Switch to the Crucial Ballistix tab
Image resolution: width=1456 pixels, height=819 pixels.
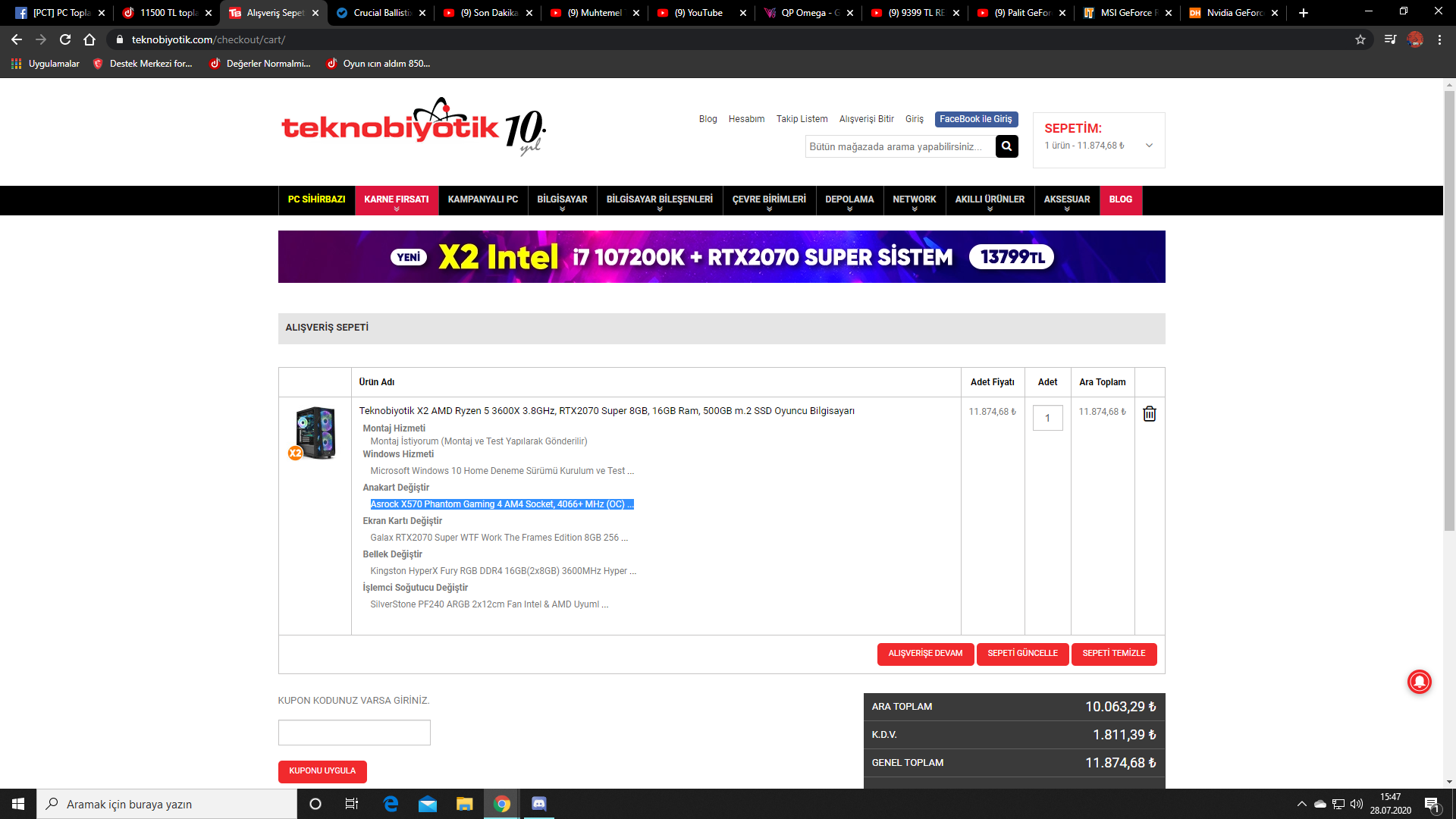(x=381, y=13)
